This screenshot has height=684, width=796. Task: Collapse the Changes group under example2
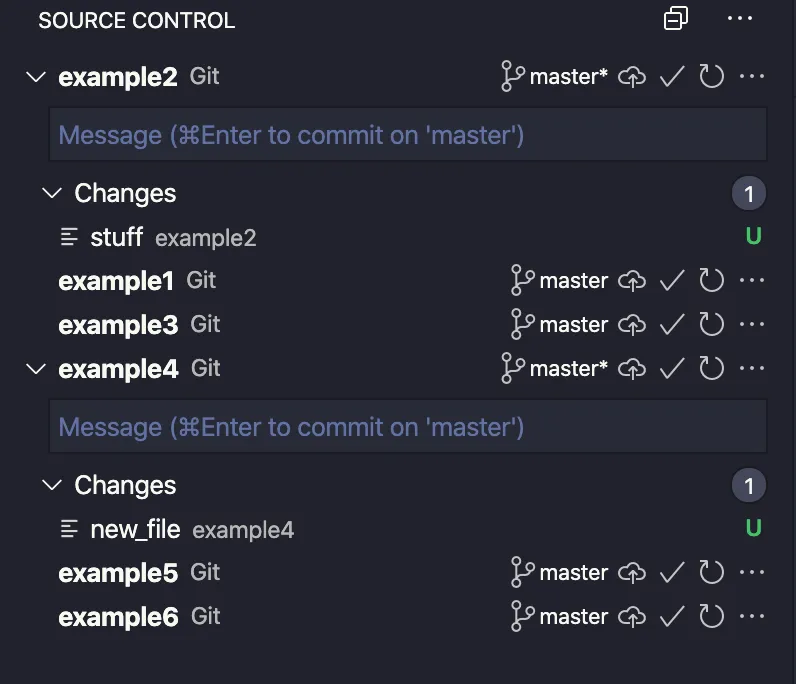(52, 193)
